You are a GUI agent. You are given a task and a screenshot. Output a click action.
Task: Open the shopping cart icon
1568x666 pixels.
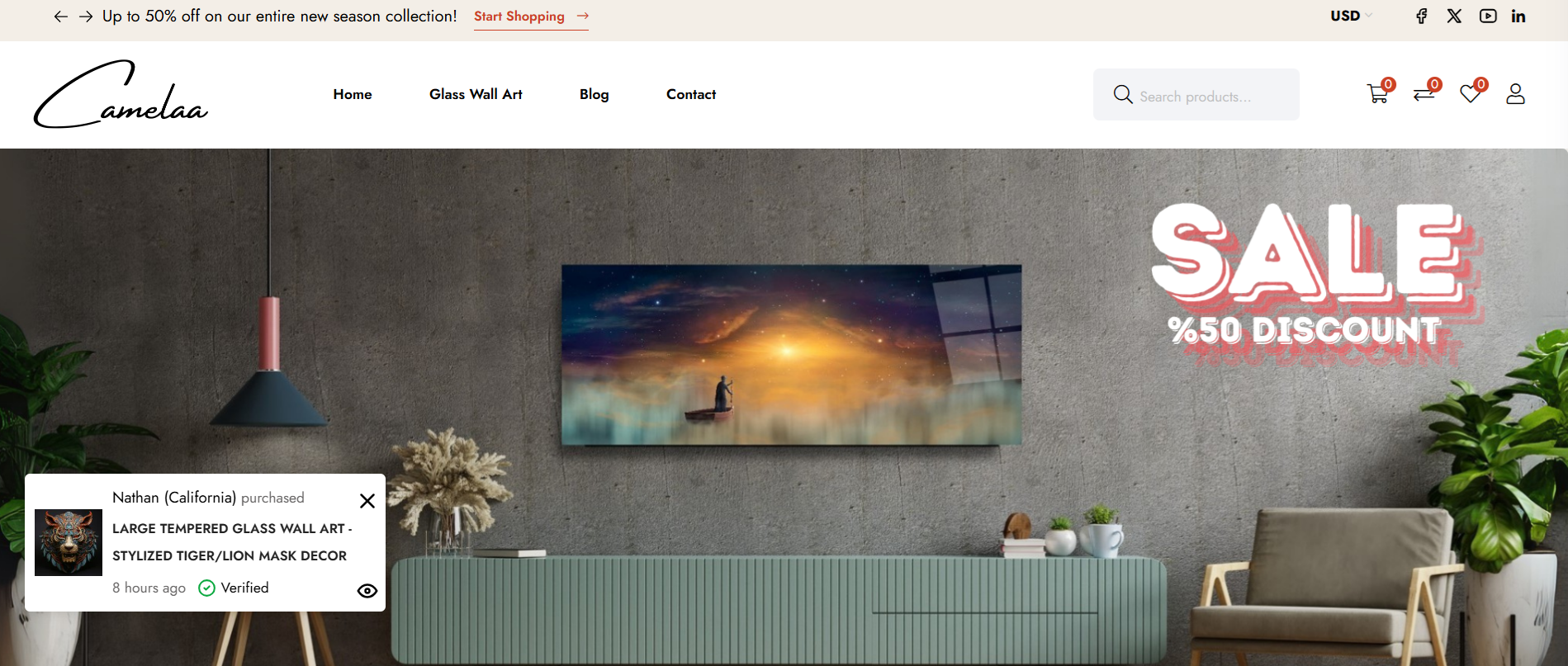pyautogui.click(x=1377, y=93)
